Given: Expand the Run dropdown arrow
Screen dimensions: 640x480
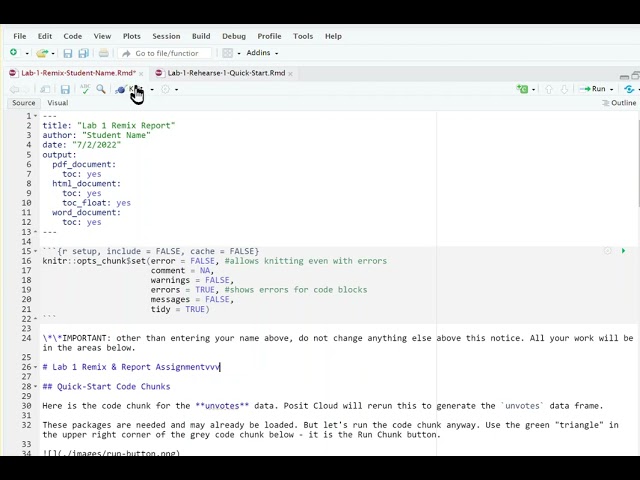Looking at the screenshot, I should pos(611,89).
